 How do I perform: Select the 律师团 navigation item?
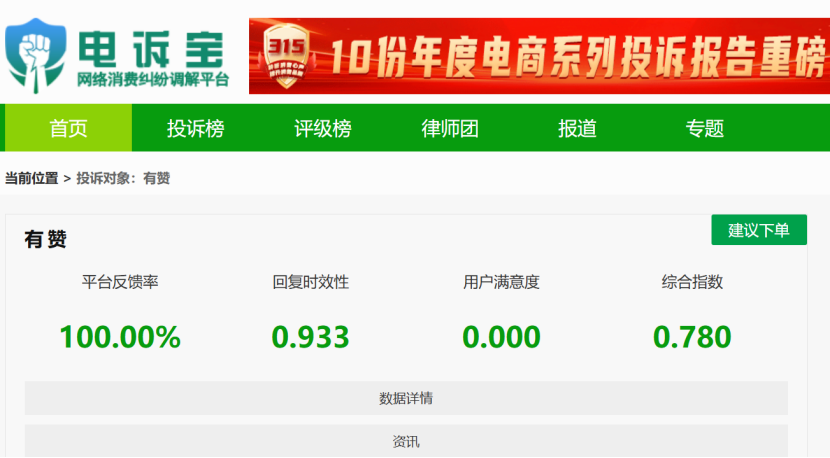[449, 128]
